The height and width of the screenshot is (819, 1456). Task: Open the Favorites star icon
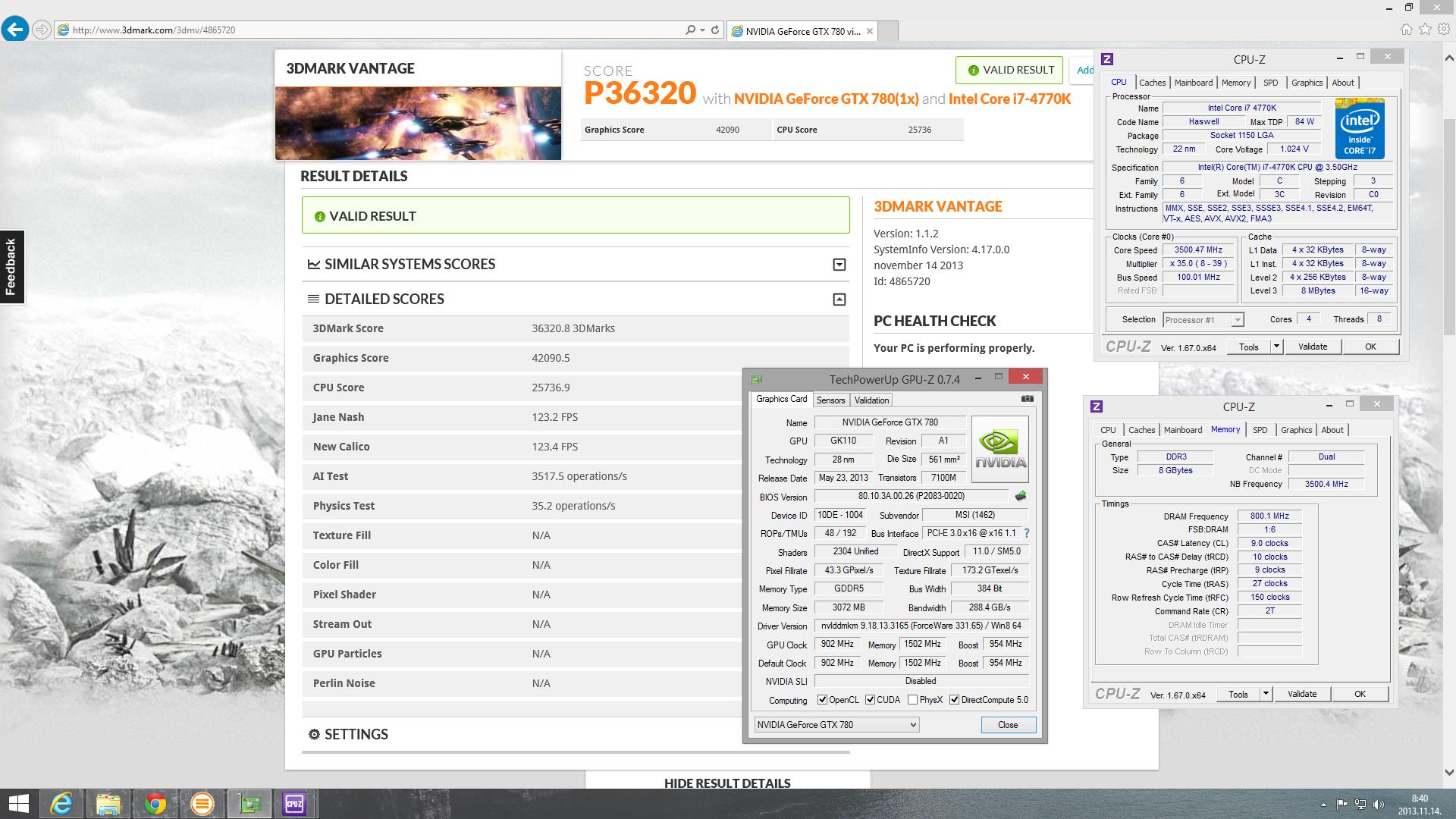tap(1425, 30)
